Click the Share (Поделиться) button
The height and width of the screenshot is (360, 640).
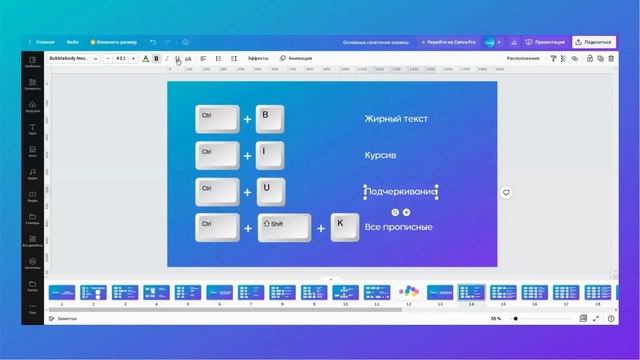pyautogui.click(x=594, y=42)
